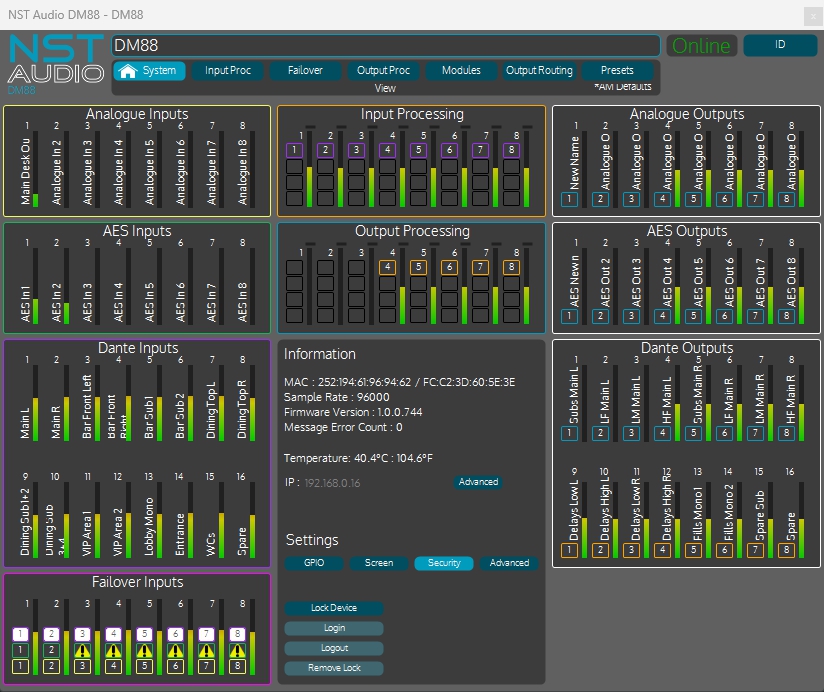Open the Advanced settings button under Settings
824x692 pixels.
pyautogui.click(x=509, y=563)
